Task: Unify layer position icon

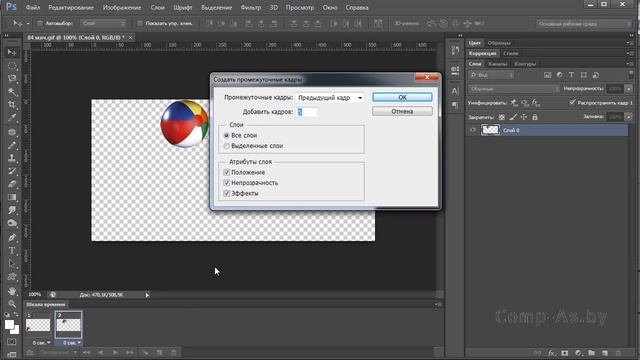Action: pos(514,103)
